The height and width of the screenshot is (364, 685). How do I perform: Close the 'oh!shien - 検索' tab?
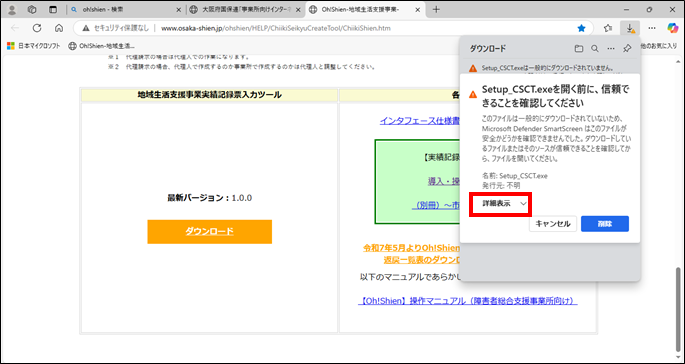tap(178, 10)
